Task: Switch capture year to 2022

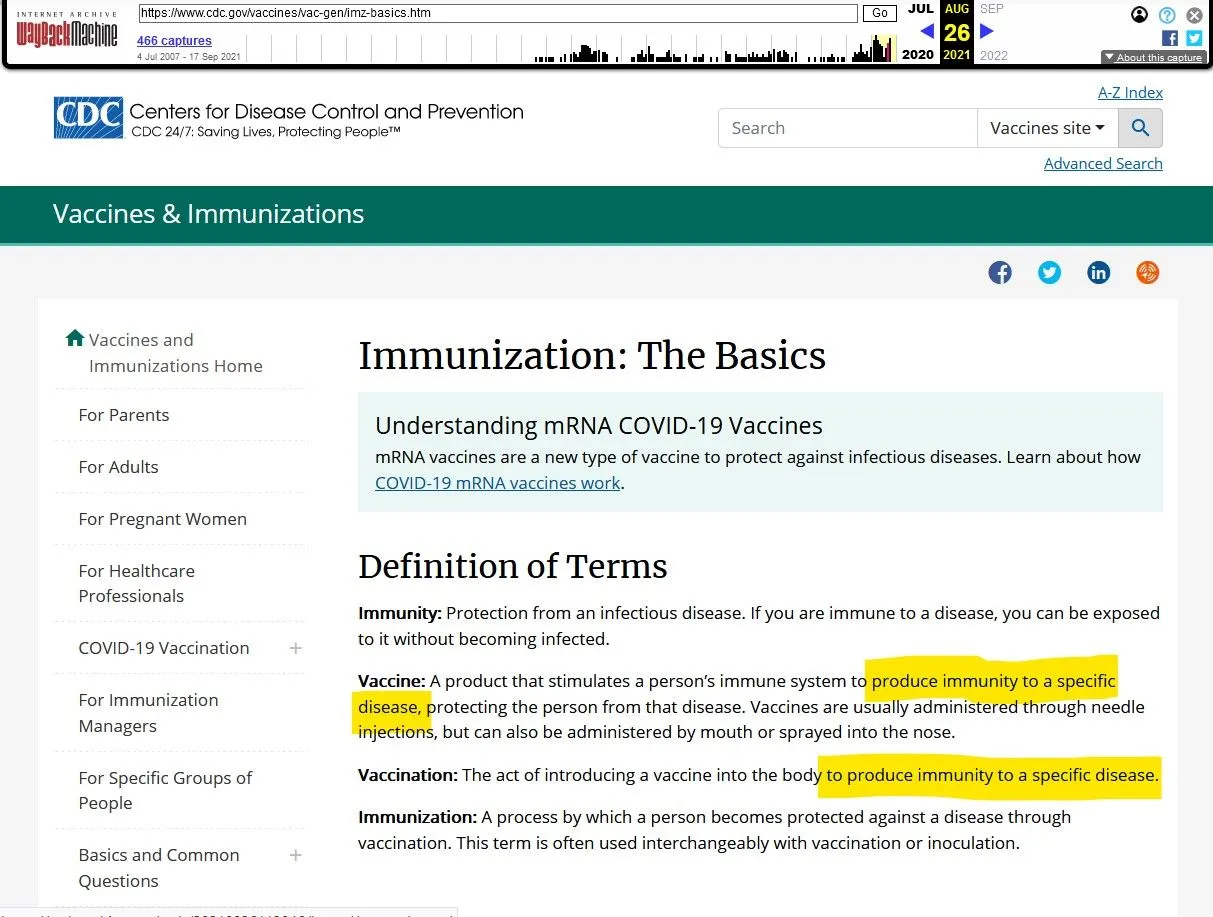Action: (x=993, y=55)
